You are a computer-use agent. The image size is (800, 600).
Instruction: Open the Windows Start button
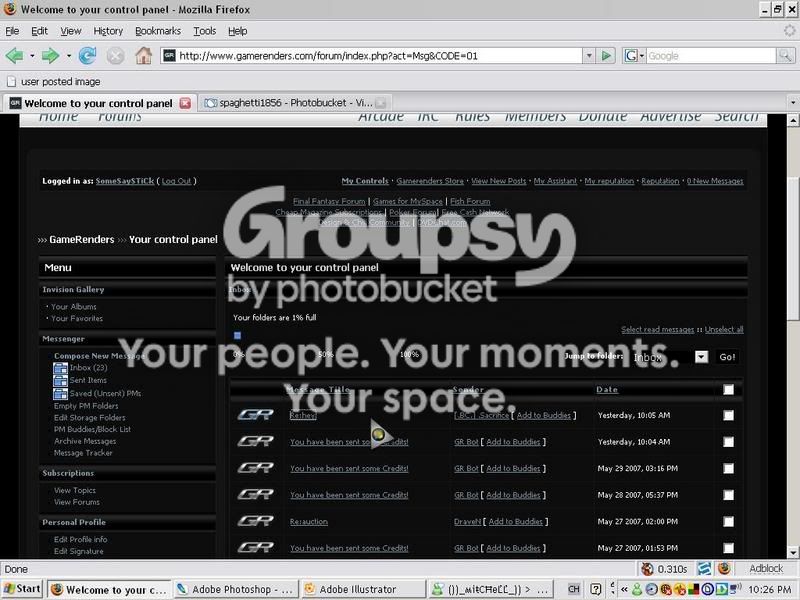22,589
